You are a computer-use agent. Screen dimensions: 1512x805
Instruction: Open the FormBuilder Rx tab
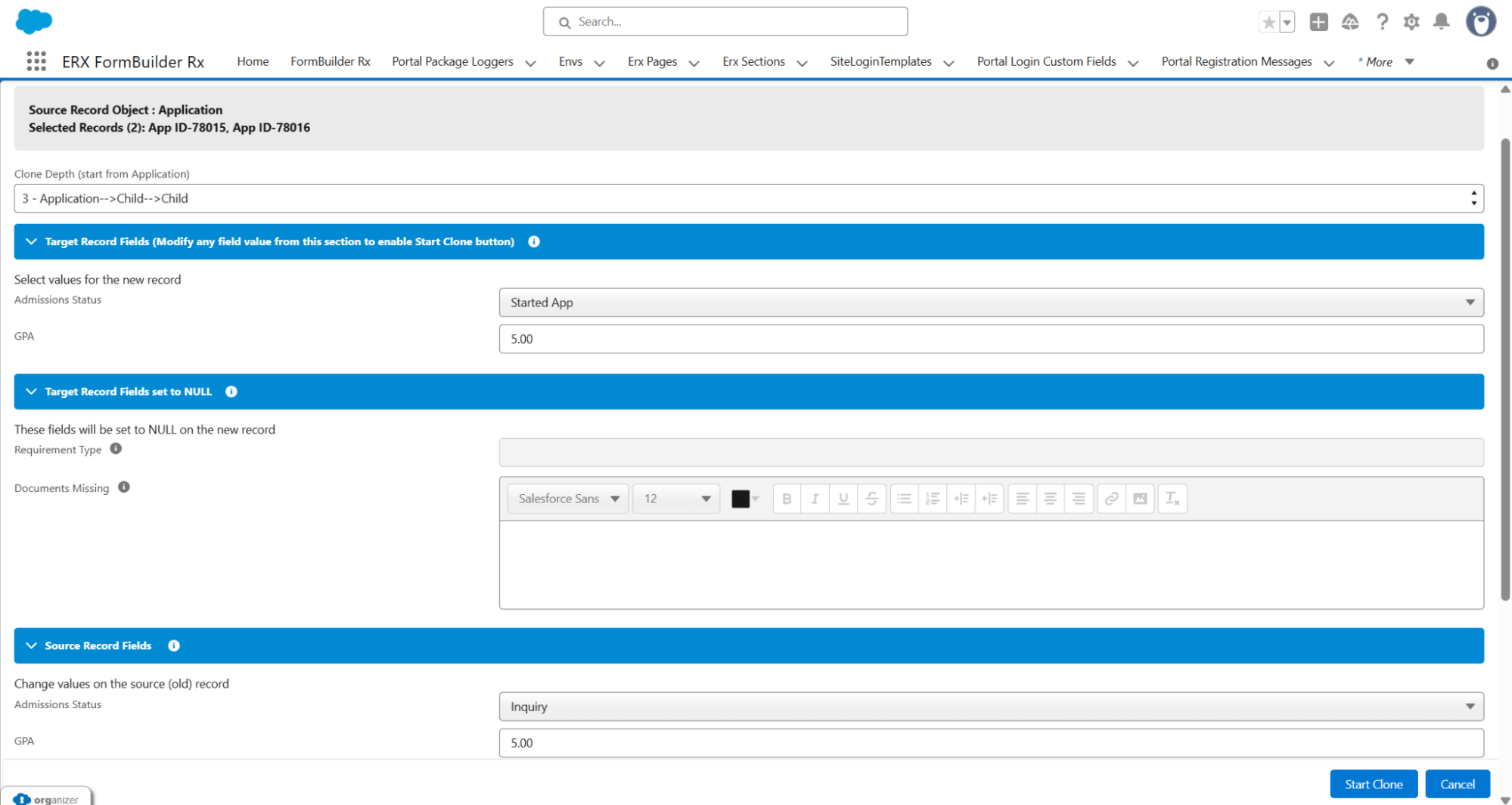tap(330, 61)
